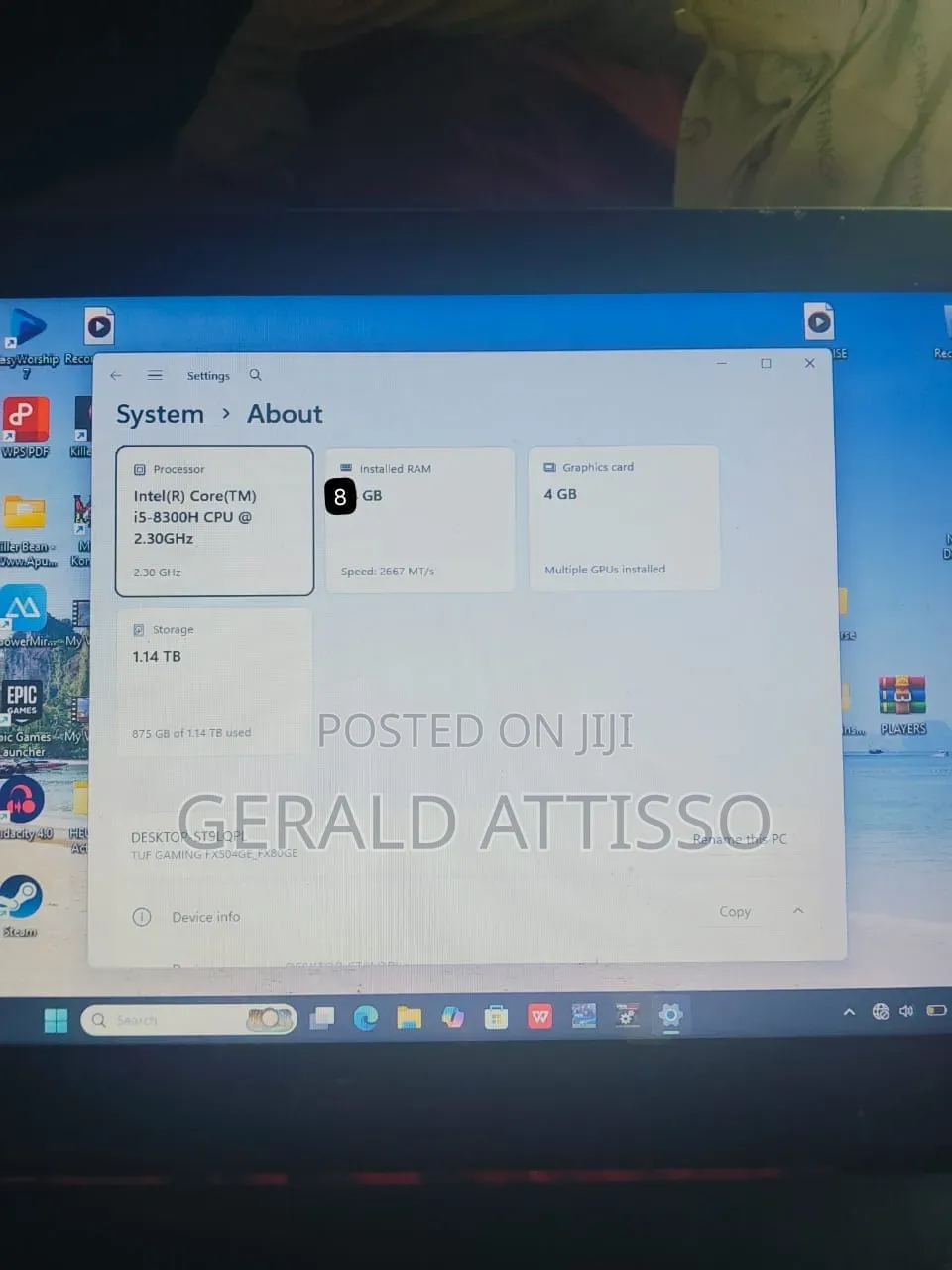Open the Killer Bean desktop folder
The height and width of the screenshot is (1270, 952).
[27, 532]
